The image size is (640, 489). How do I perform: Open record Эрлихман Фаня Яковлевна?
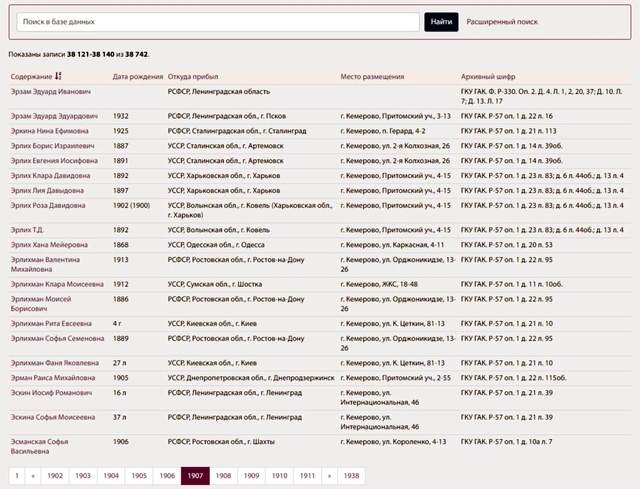click(x=55, y=363)
